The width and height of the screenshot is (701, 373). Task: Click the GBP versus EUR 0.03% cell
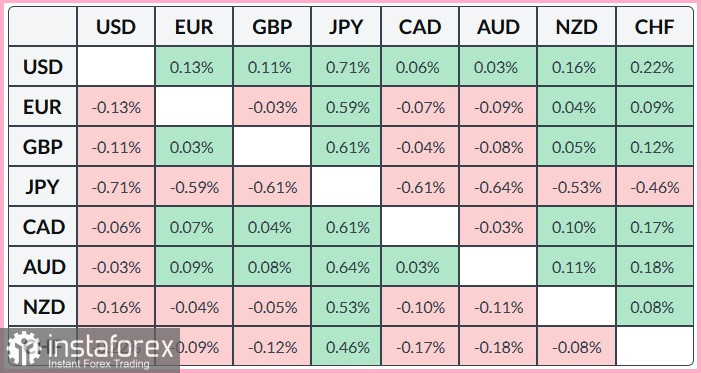coord(194,147)
